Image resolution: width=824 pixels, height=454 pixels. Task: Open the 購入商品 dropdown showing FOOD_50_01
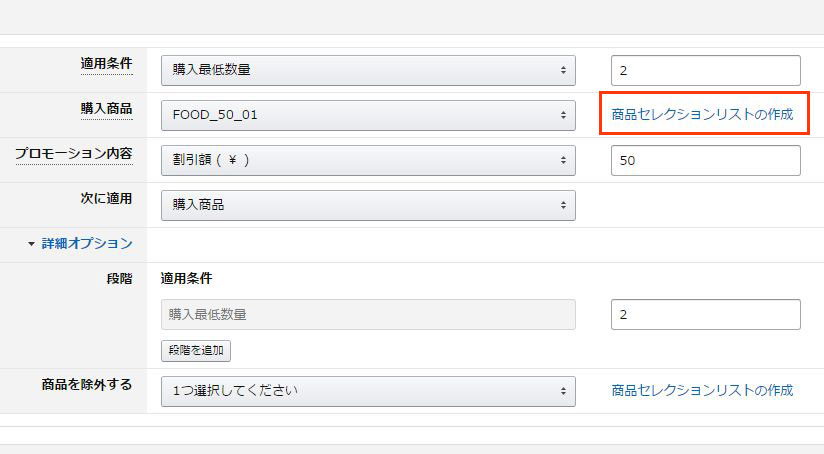368,115
